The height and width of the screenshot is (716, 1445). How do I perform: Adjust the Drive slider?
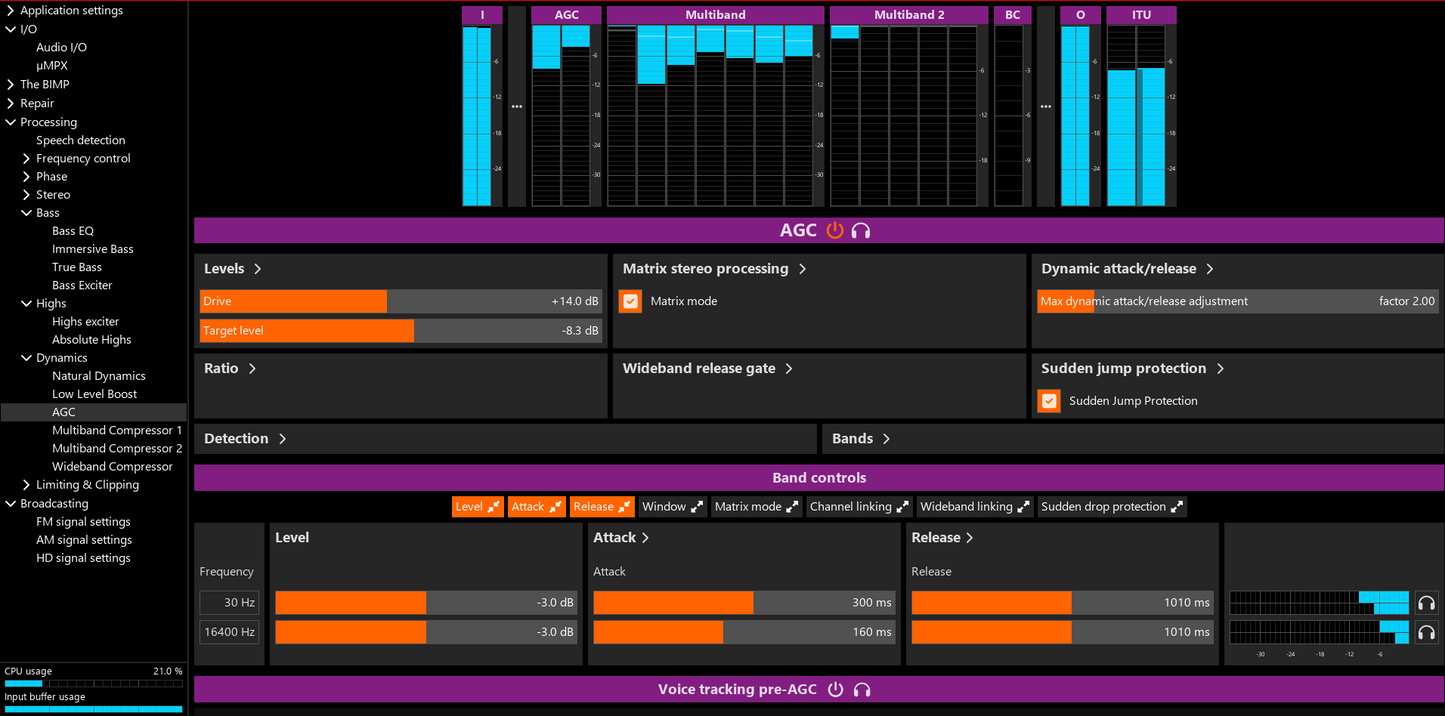[400, 301]
